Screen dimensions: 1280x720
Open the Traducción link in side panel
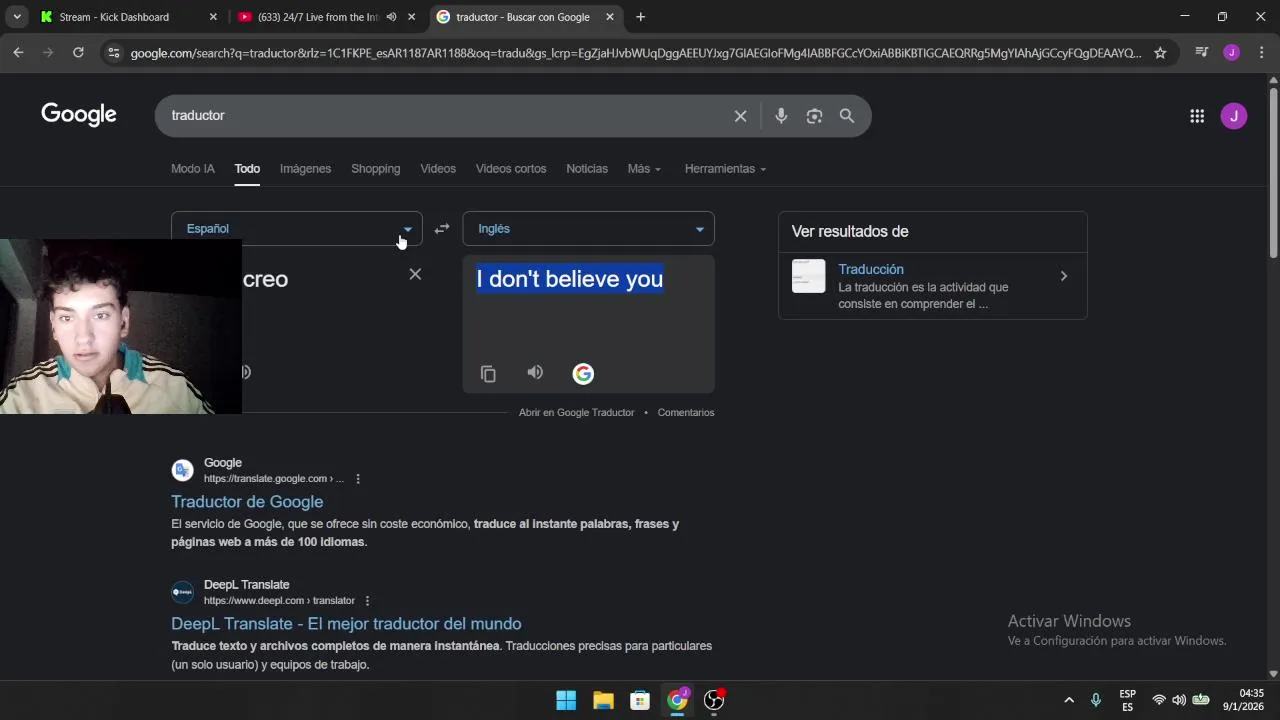pos(871,269)
